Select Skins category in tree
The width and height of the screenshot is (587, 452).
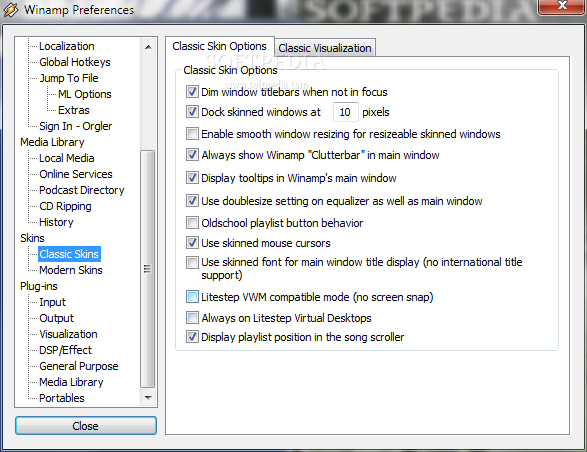tap(32, 238)
